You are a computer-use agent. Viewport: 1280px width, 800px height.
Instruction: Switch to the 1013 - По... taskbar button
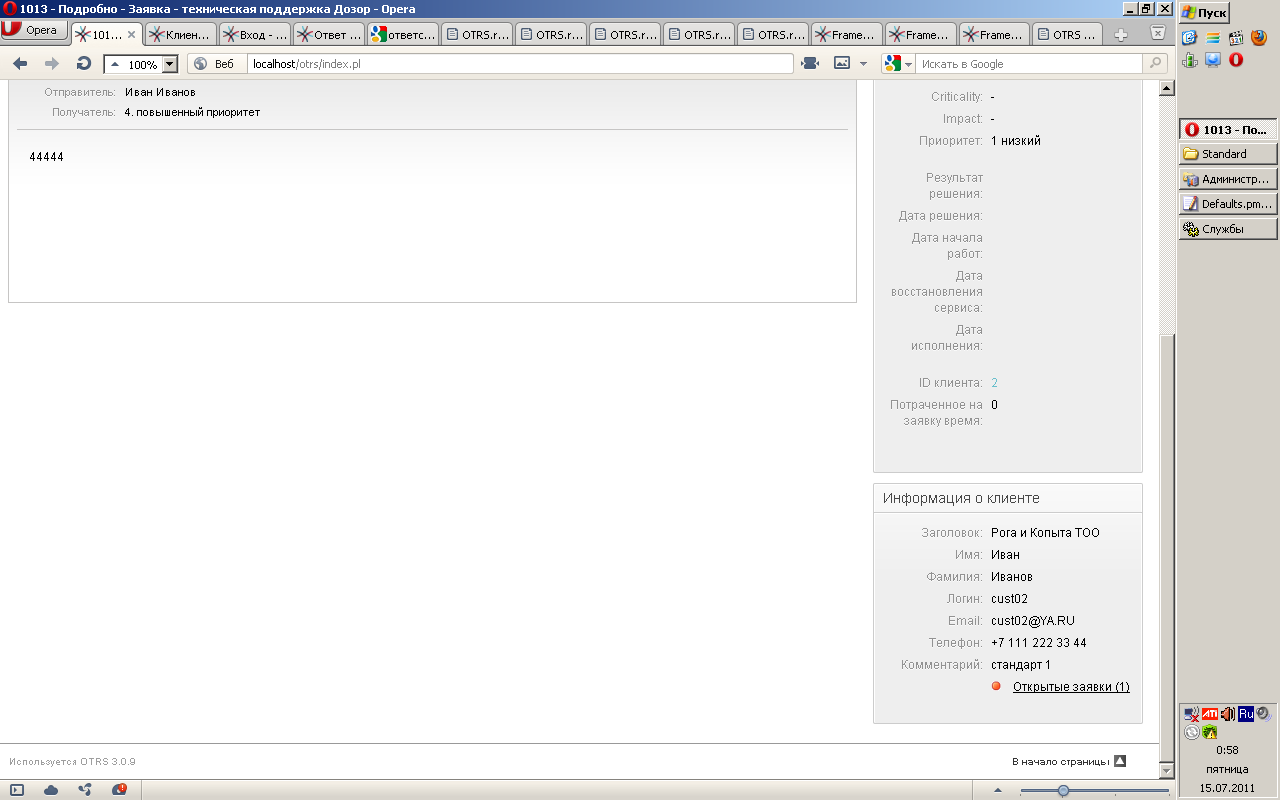point(1228,129)
